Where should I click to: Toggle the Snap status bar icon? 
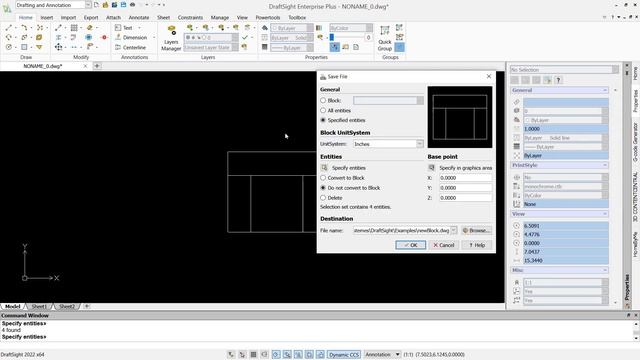coord(242,355)
